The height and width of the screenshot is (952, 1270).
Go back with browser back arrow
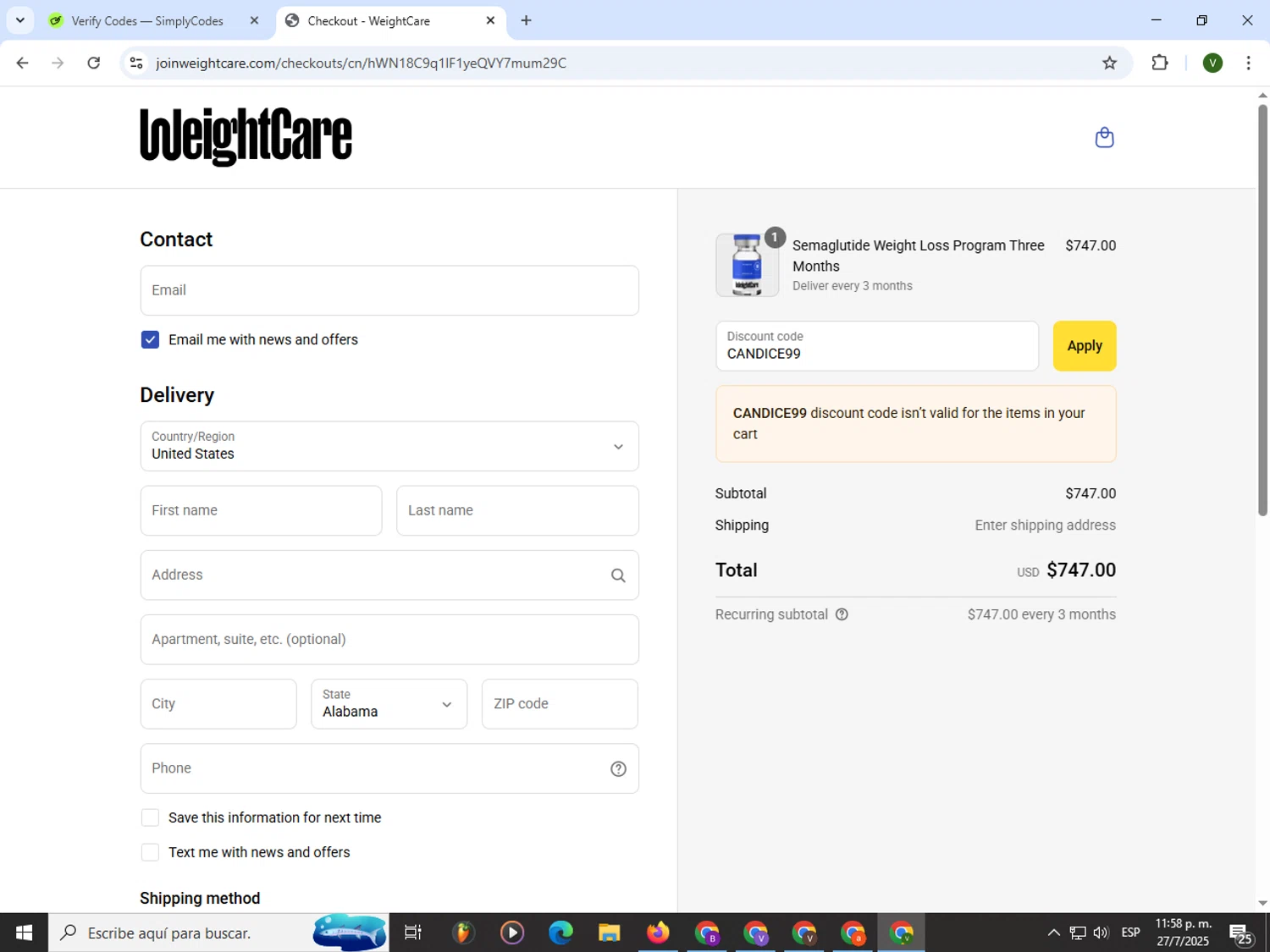[23, 63]
